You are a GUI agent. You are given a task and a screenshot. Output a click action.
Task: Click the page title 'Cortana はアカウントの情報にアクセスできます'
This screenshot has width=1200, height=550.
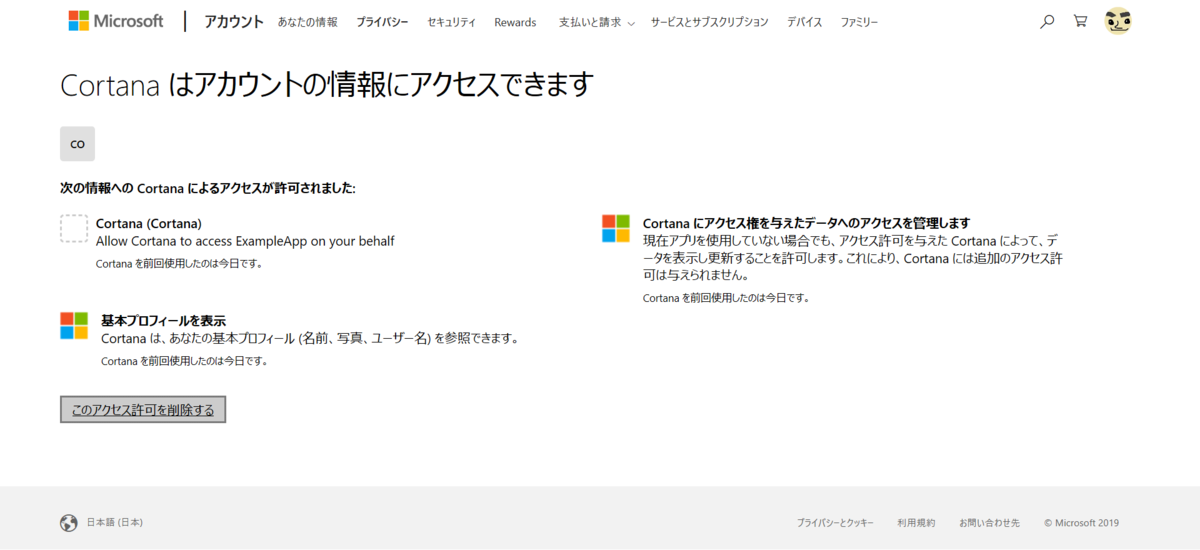coord(327,85)
